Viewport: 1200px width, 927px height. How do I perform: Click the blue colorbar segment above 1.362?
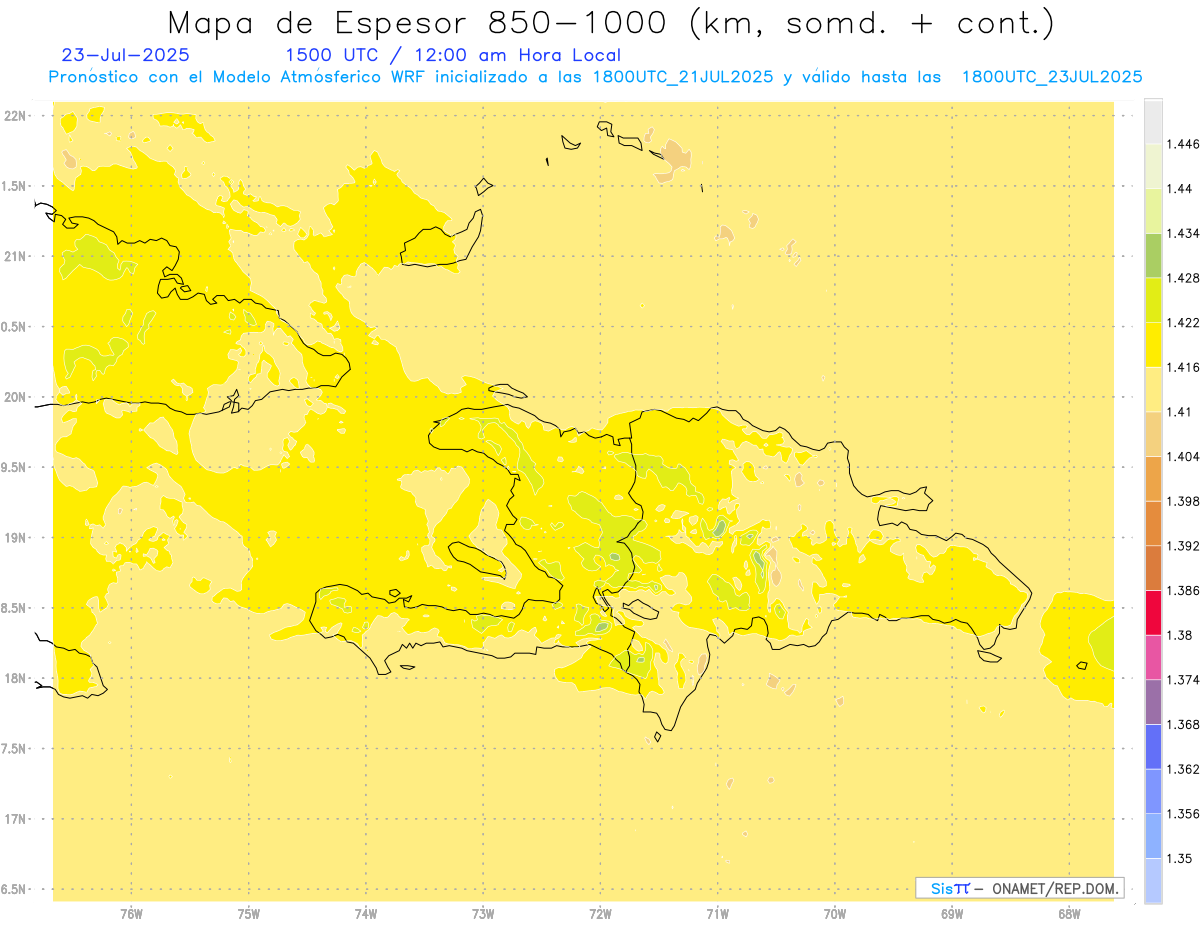(x=1153, y=746)
